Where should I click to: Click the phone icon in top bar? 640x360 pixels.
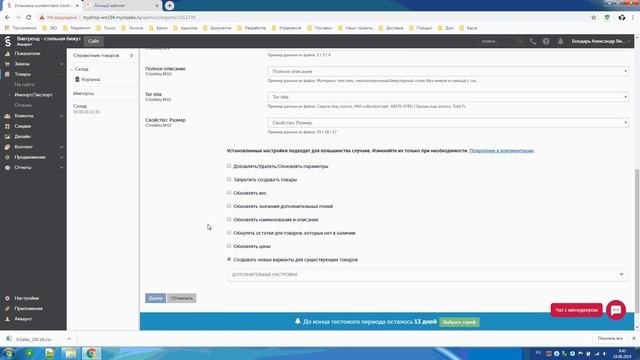533,41
